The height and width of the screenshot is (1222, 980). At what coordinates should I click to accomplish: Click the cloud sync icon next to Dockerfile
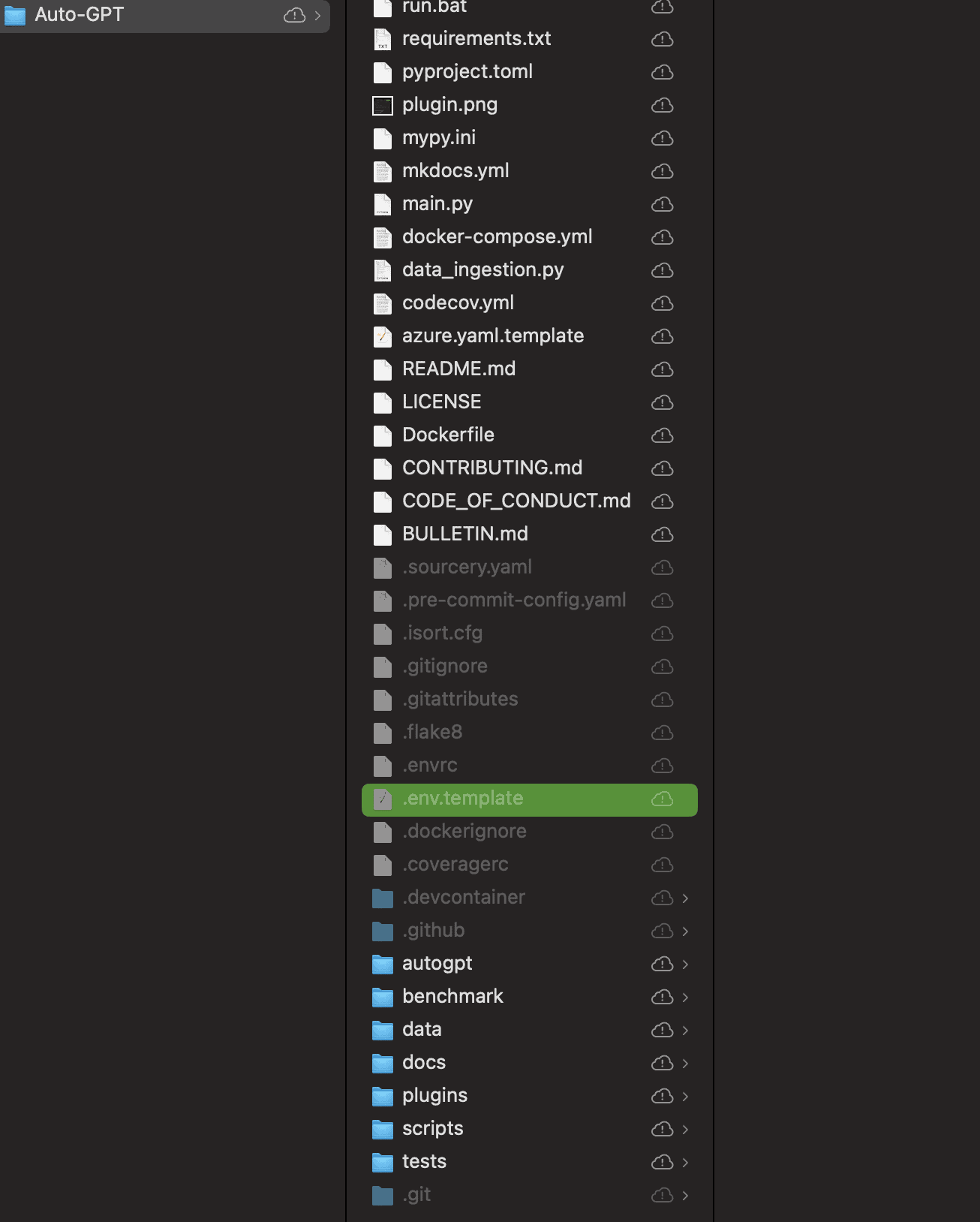point(662,435)
